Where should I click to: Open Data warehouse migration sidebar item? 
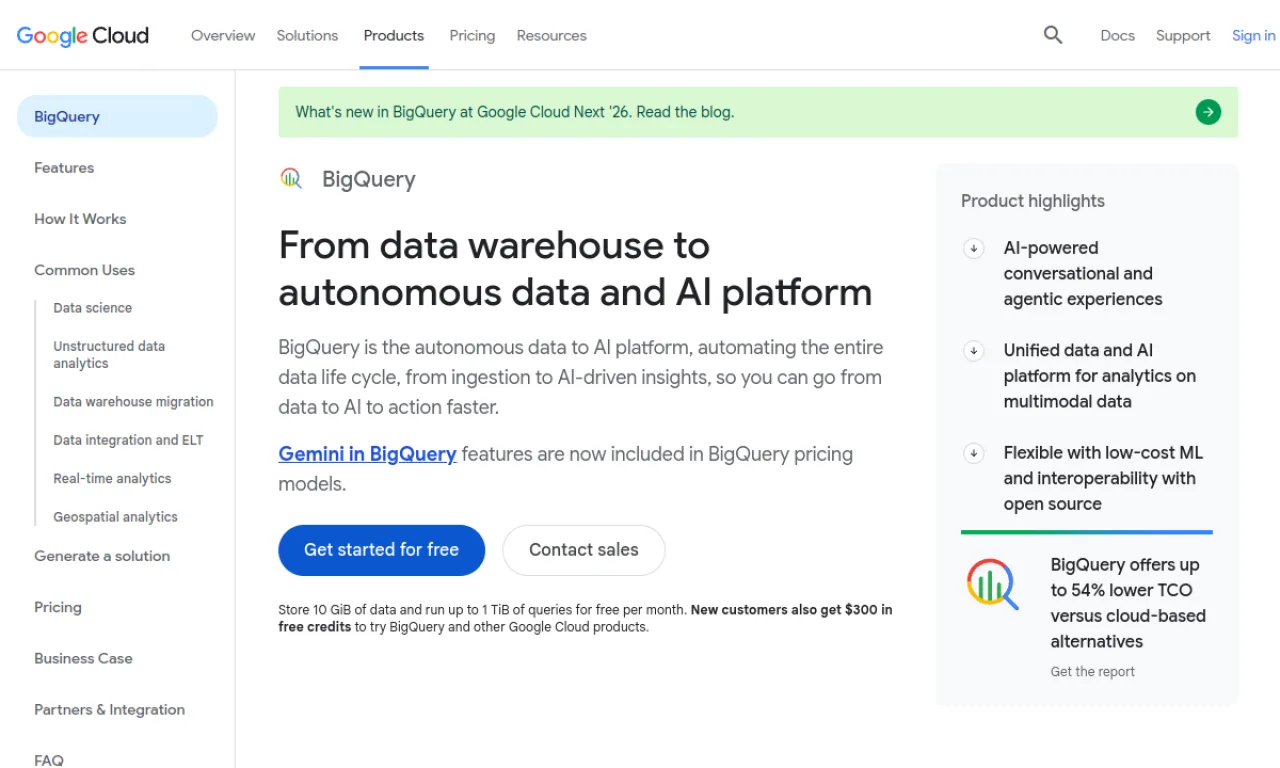133,402
